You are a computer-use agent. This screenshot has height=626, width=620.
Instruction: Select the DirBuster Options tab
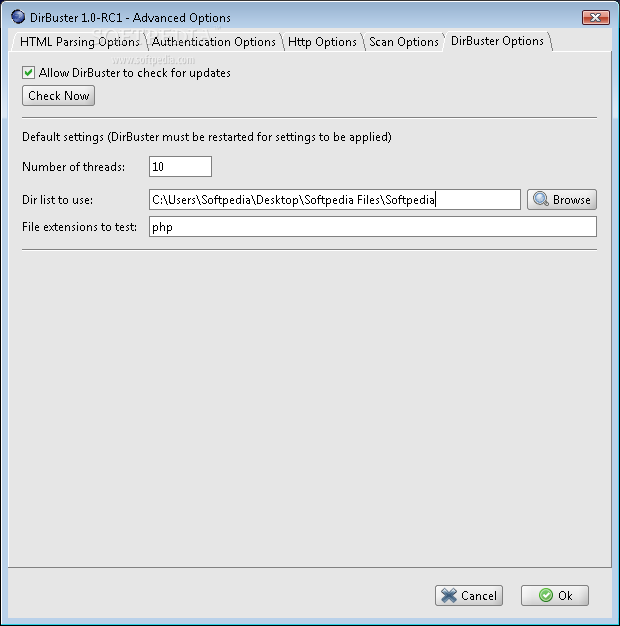(497, 41)
